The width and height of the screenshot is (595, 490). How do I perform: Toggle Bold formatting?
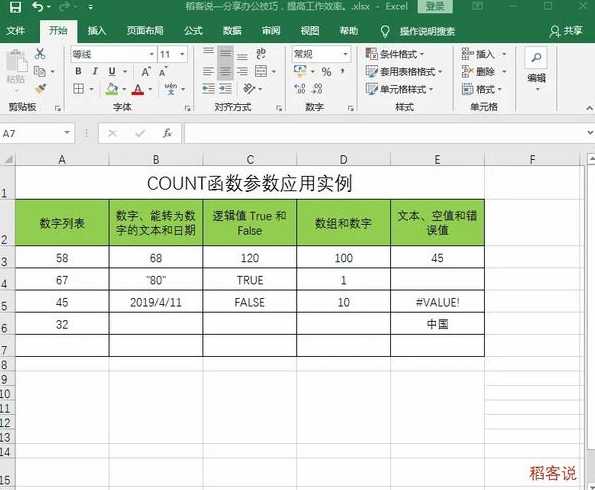click(78, 71)
